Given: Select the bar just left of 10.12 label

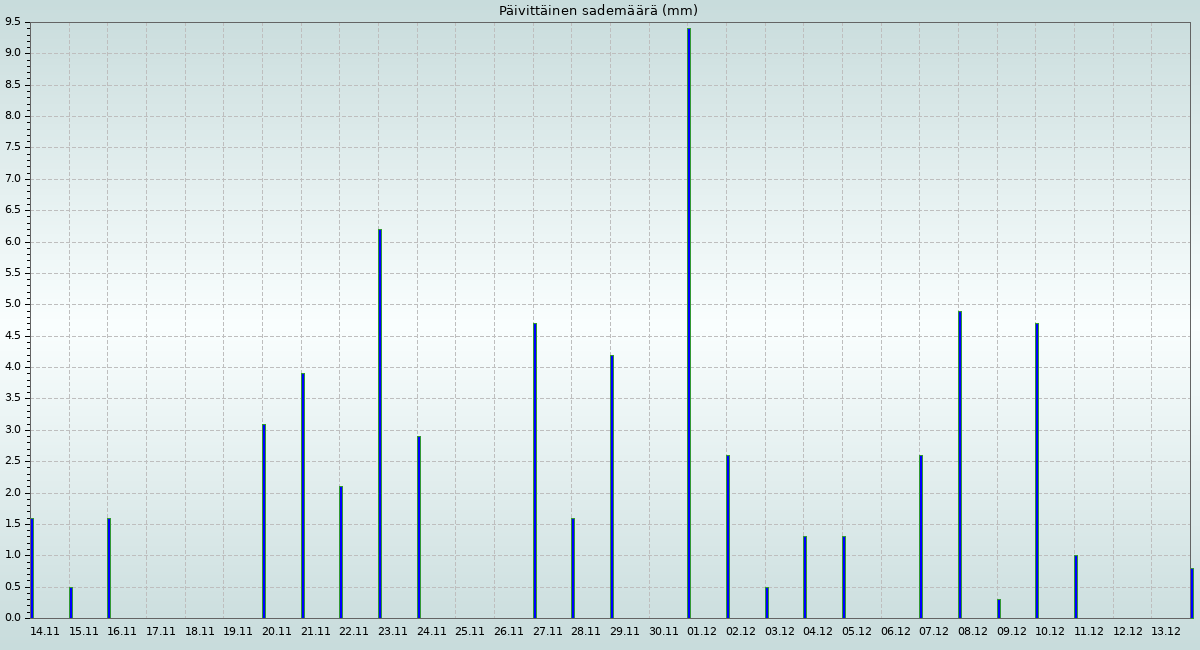Looking at the screenshot, I should tap(1037, 470).
